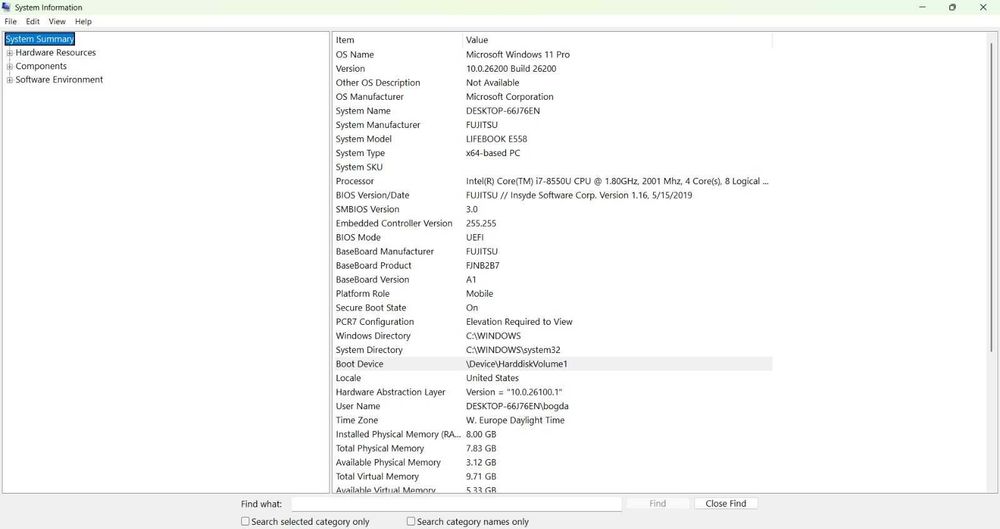Select the PCR7 Configuration row
The image size is (1000, 529).
tap(552, 321)
